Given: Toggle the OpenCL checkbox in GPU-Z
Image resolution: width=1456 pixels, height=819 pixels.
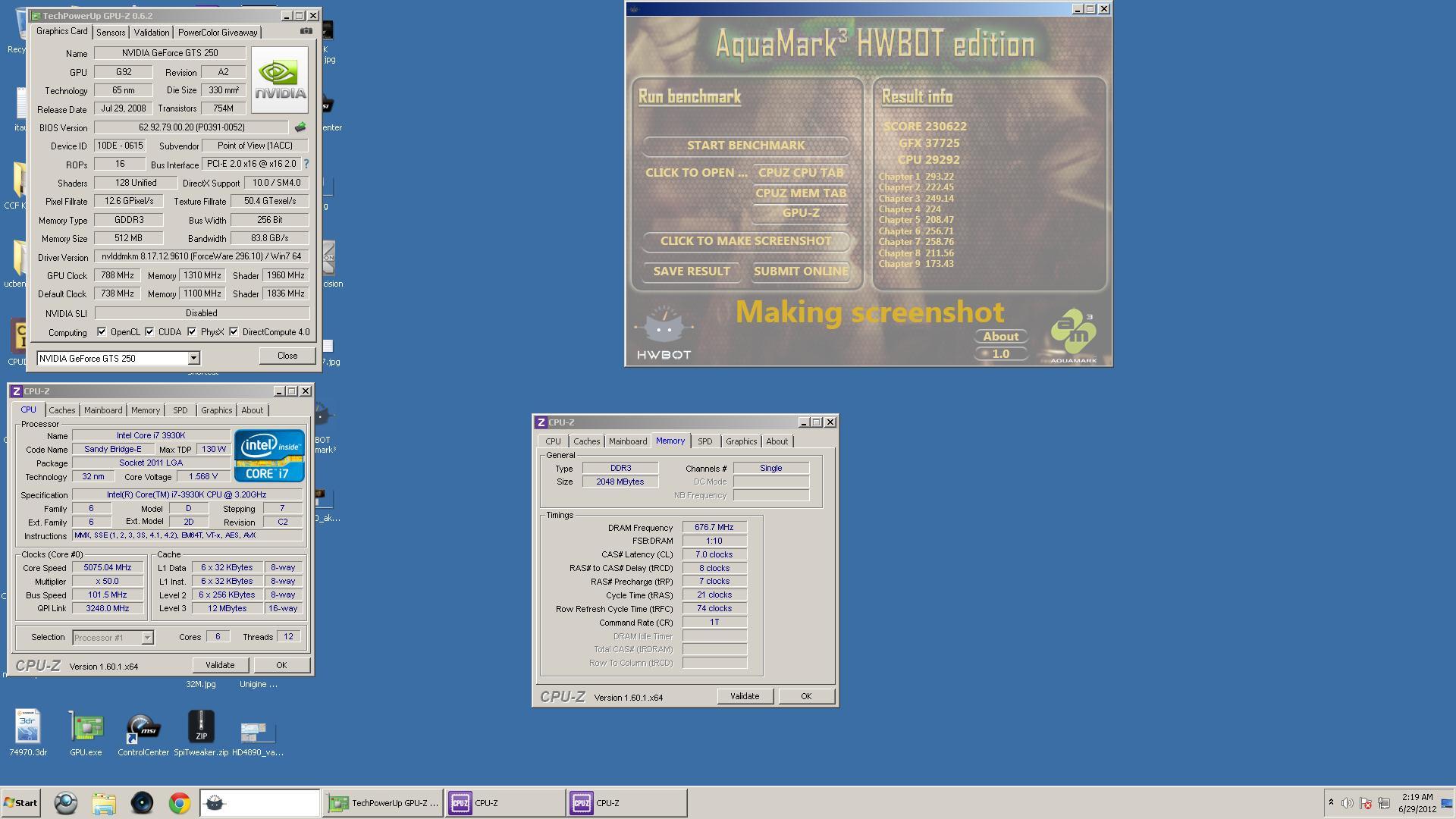Looking at the screenshot, I should [x=102, y=331].
